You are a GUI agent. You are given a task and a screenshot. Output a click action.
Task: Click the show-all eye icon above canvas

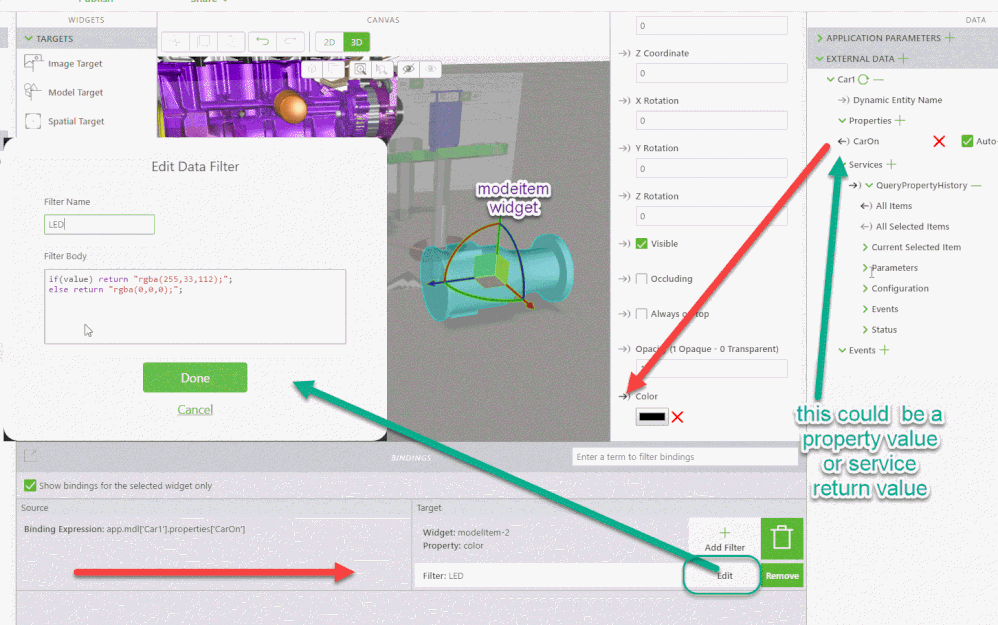430,69
